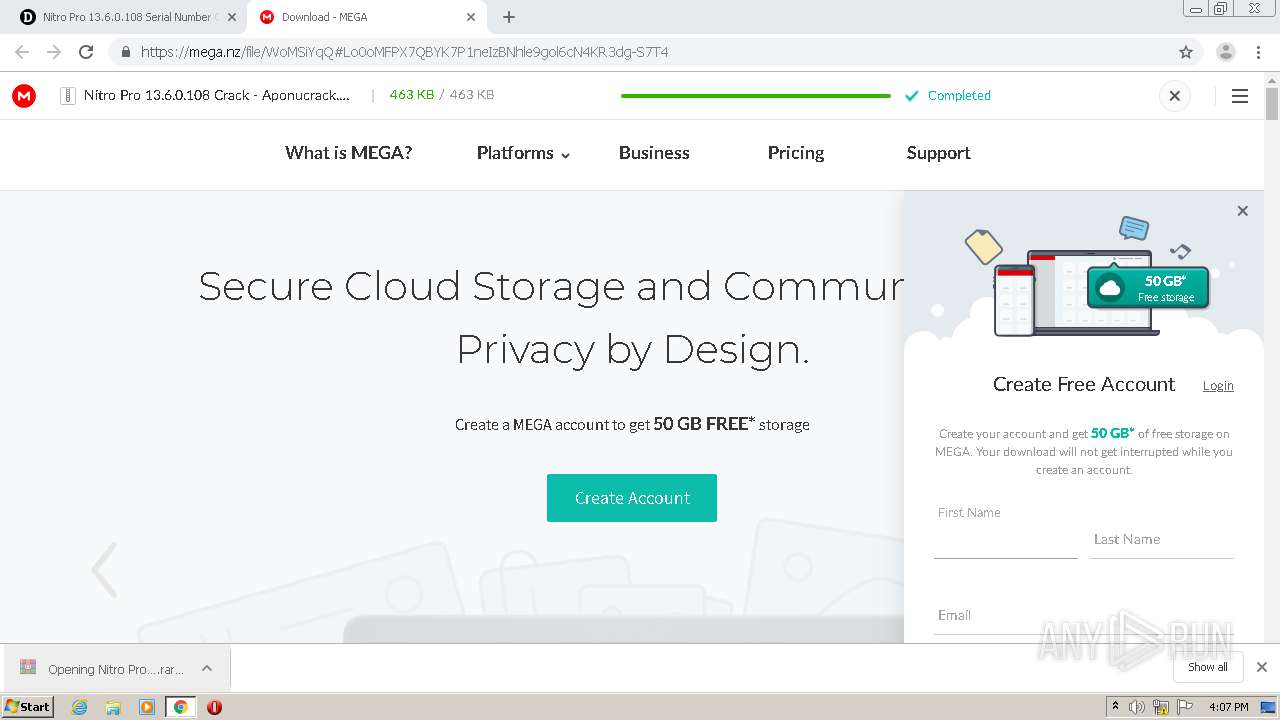The width and height of the screenshot is (1280, 720).
Task: Click the Action Center flag icon
Action: coord(1185,707)
